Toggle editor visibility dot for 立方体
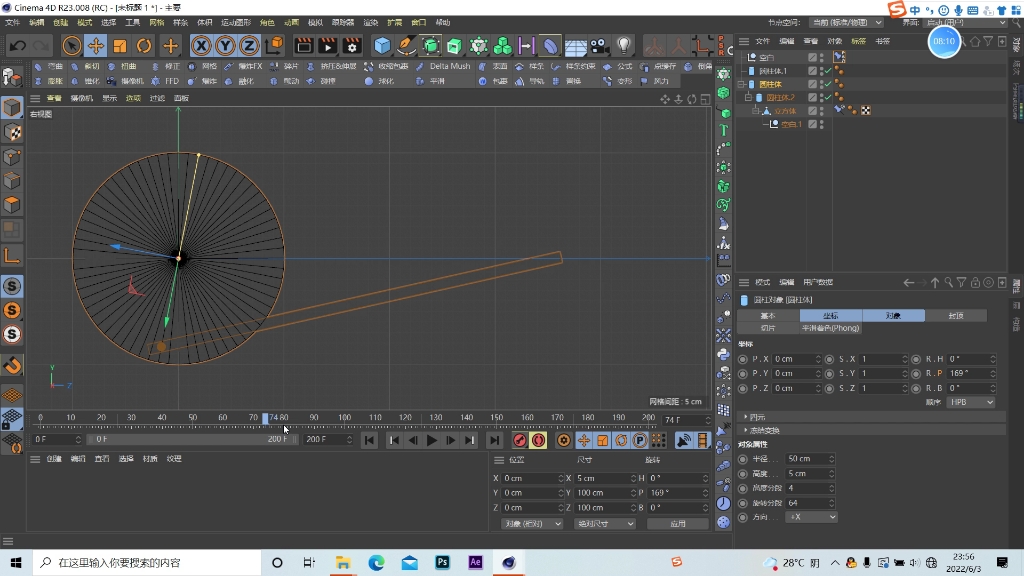Viewport: 1024px width, 576px height. [821, 109]
